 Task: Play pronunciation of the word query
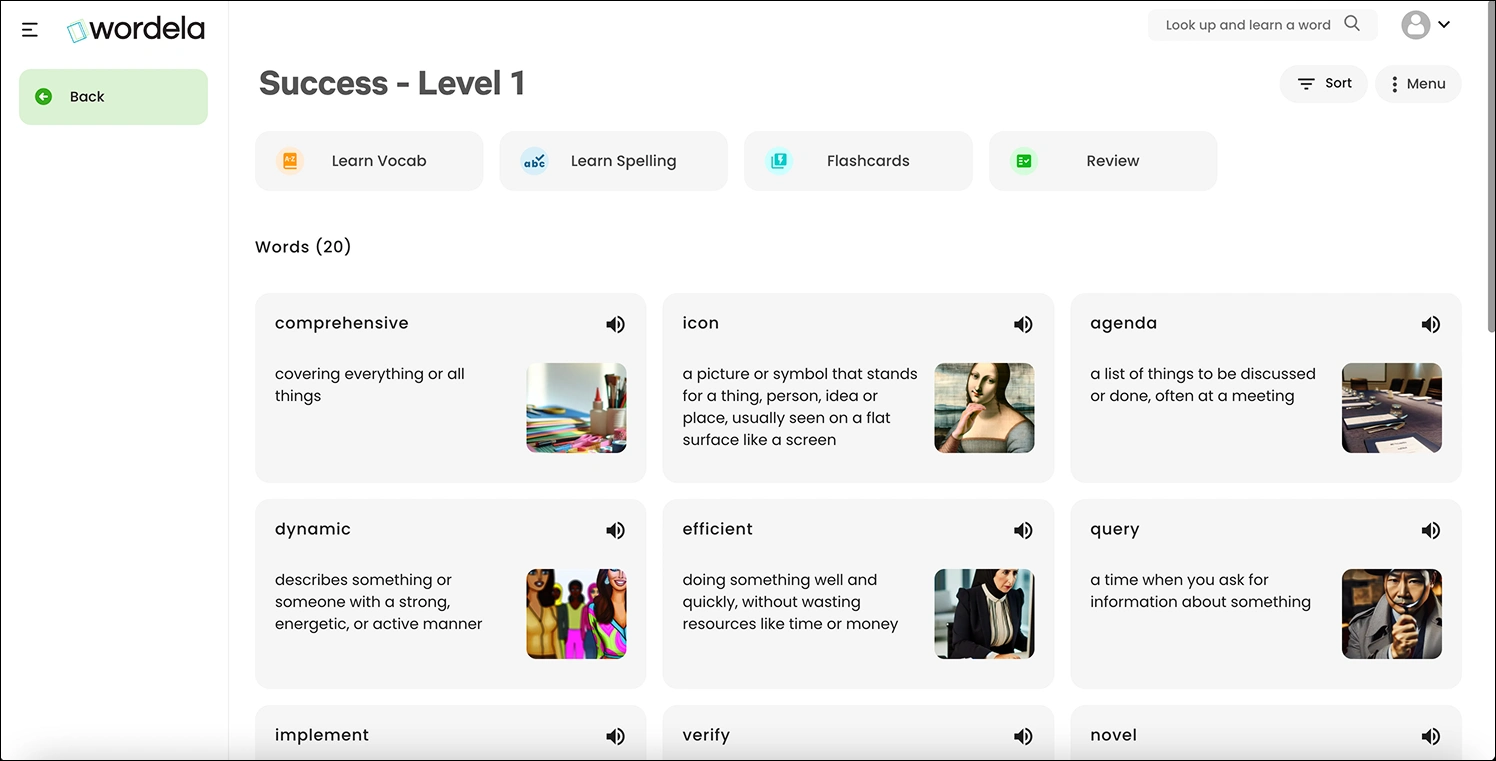coord(1431,530)
